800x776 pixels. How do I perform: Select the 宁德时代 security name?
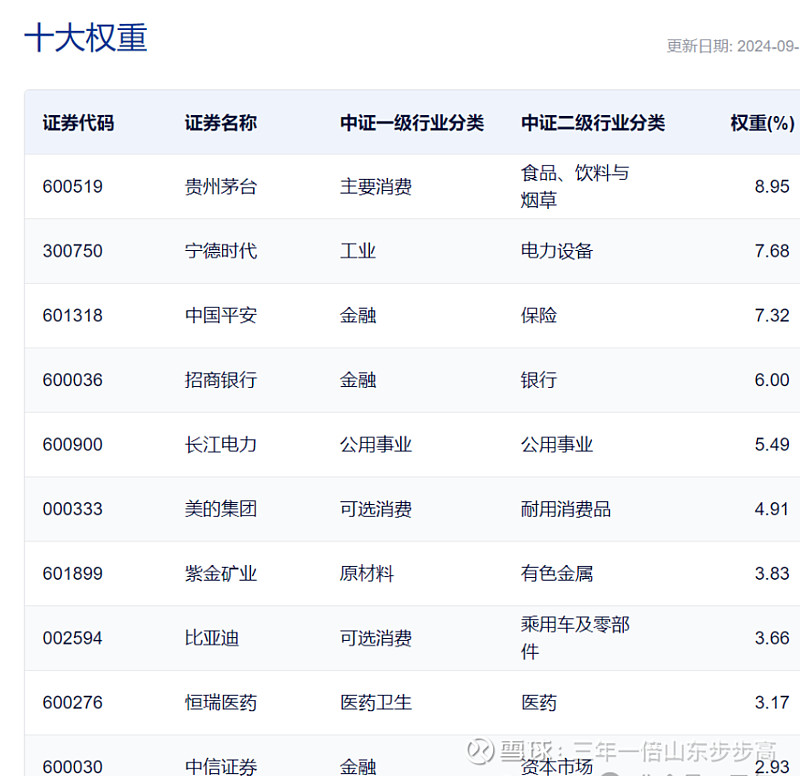pyautogui.click(x=220, y=251)
